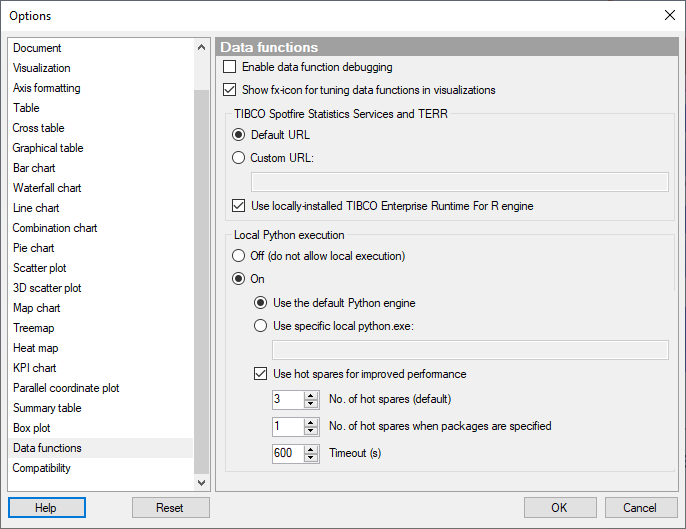The height and width of the screenshot is (529, 686).
Task: Select the Default URL radio button
Action: click(x=238, y=135)
